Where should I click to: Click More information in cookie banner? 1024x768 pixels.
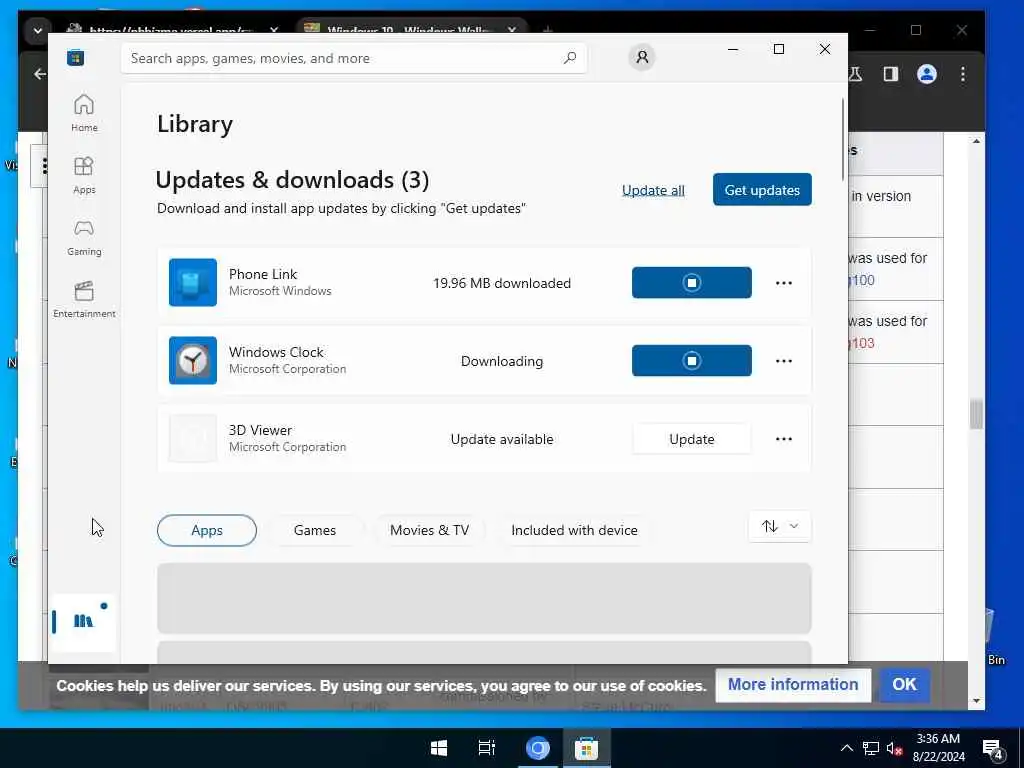coord(793,684)
